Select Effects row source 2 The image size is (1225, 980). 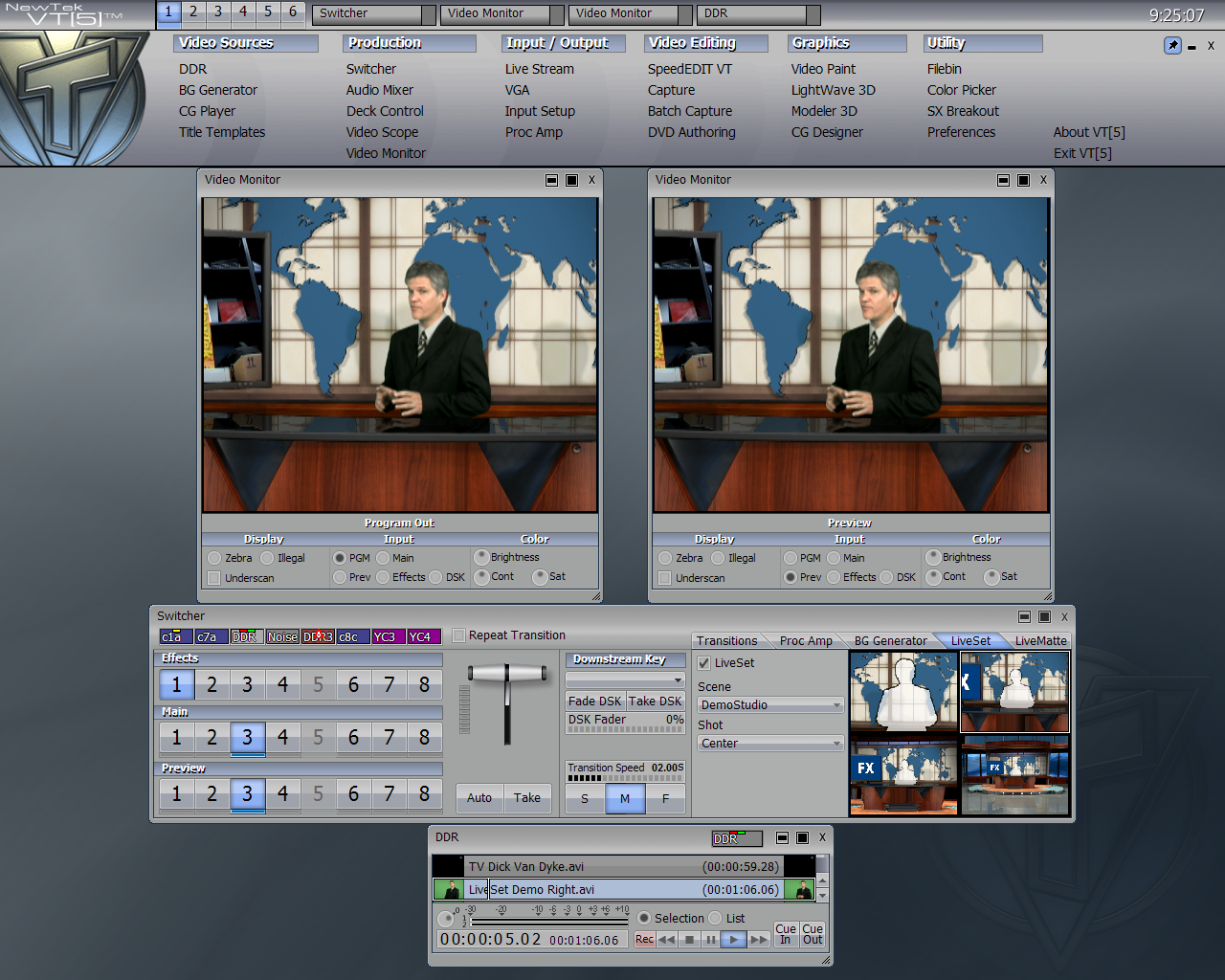212,685
